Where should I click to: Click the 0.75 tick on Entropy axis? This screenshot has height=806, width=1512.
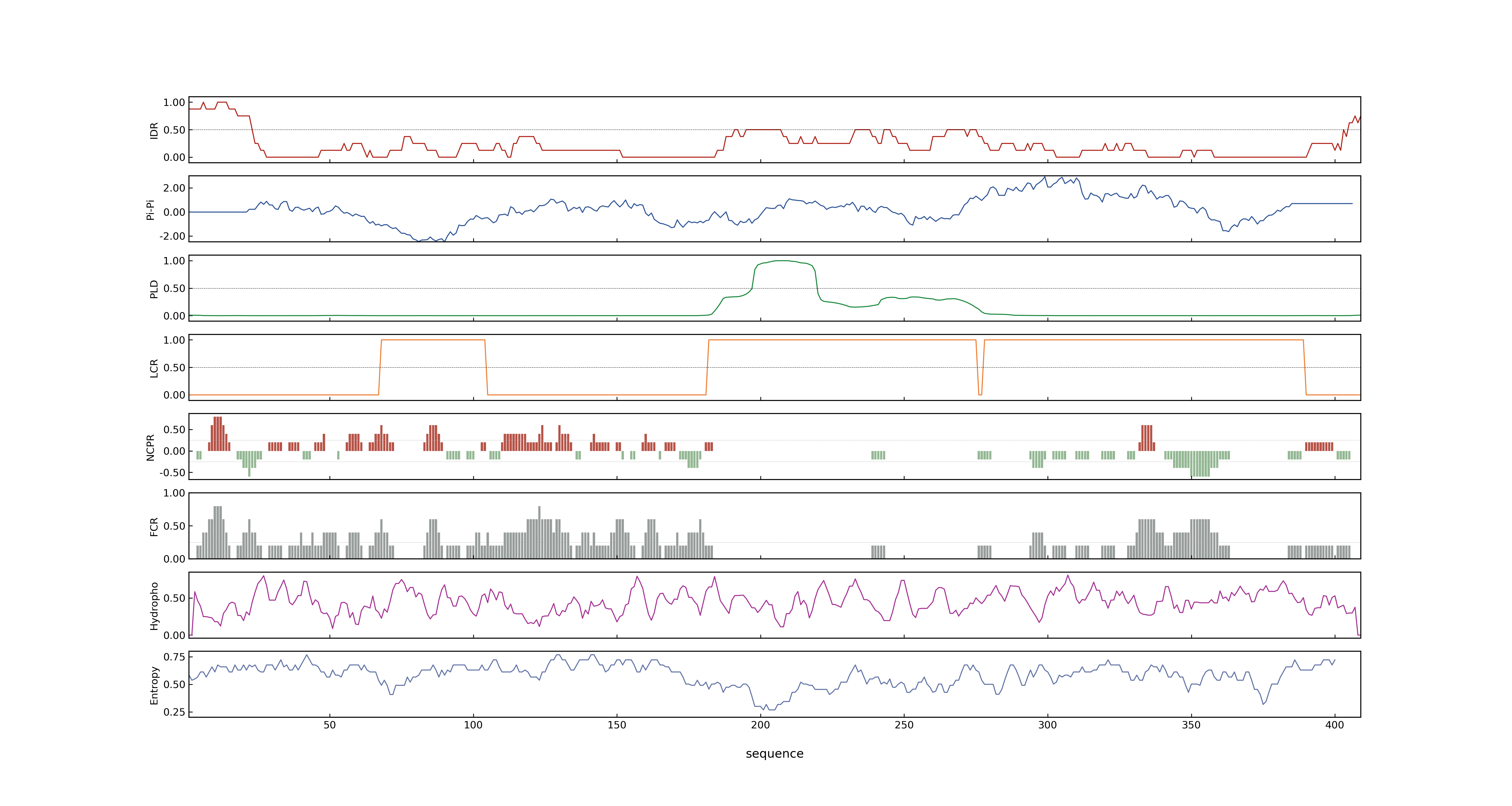click(x=174, y=657)
